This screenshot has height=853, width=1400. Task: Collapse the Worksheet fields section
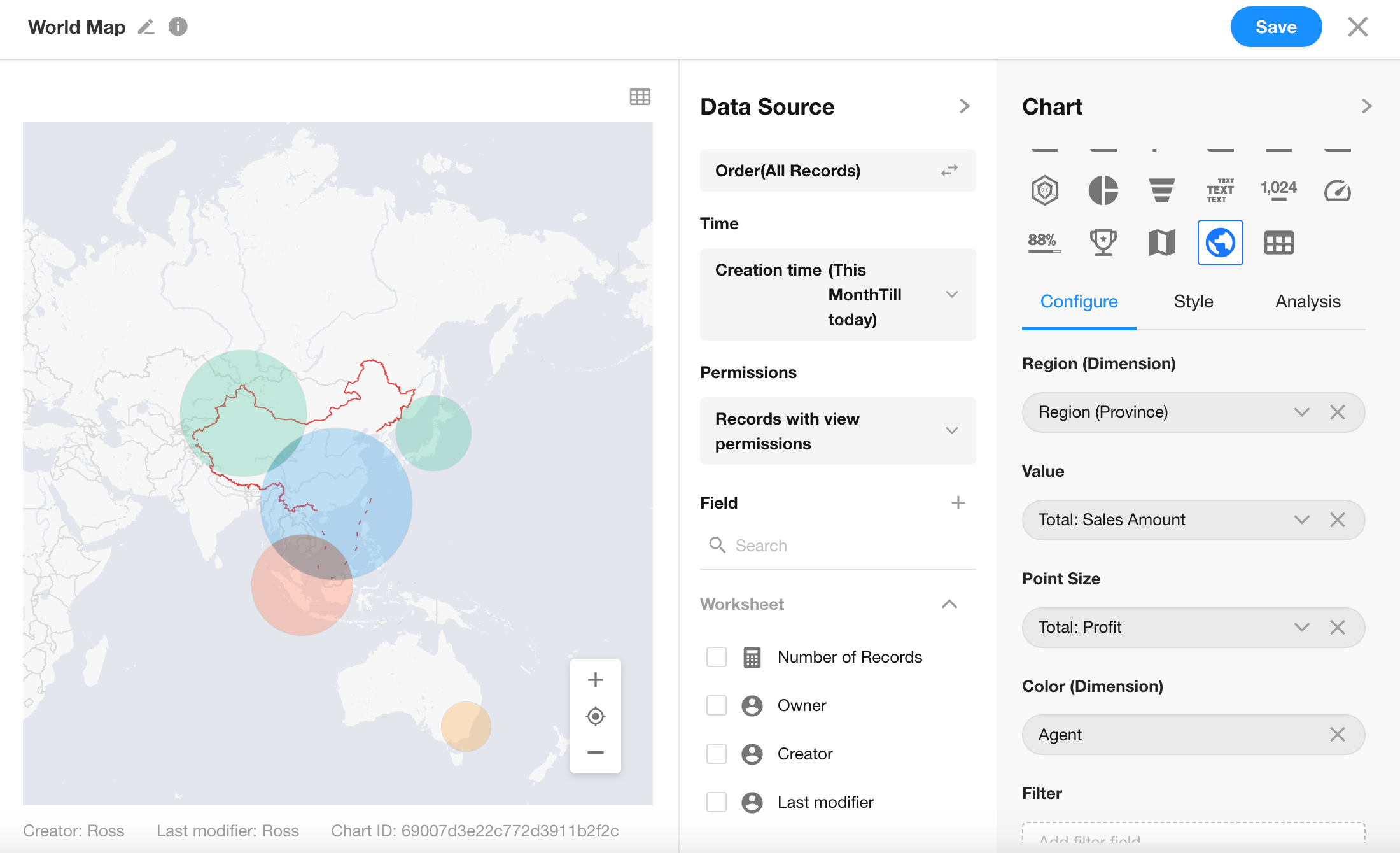pyautogui.click(x=949, y=604)
